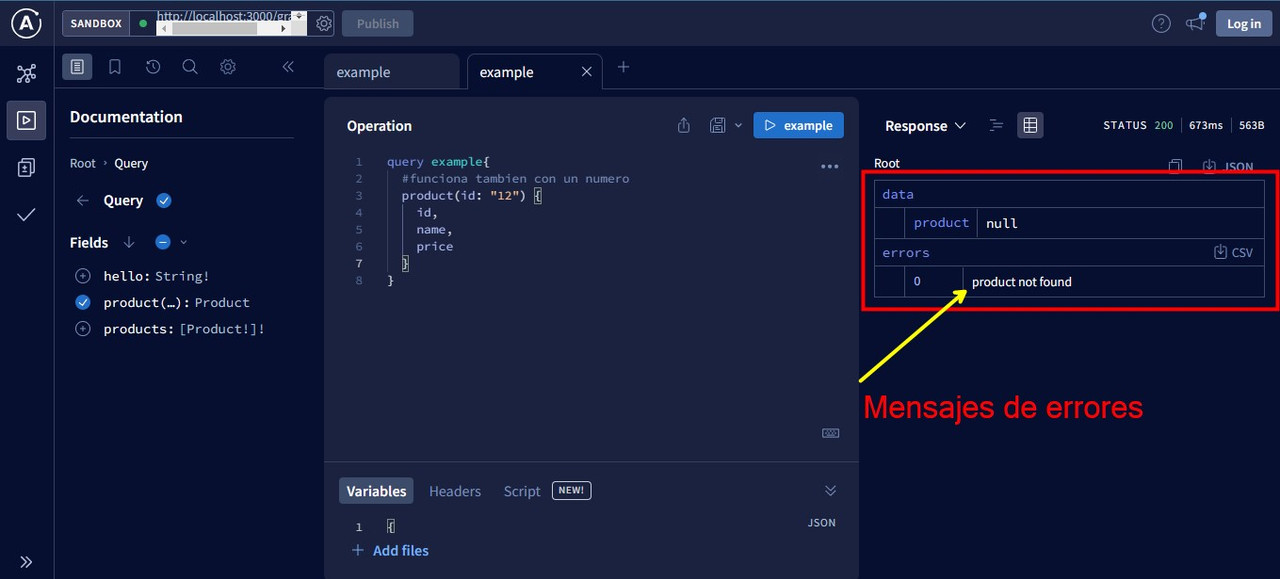Switch to the first example tab
The height and width of the screenshot is (579, 1280).
(x=391, y=72)
